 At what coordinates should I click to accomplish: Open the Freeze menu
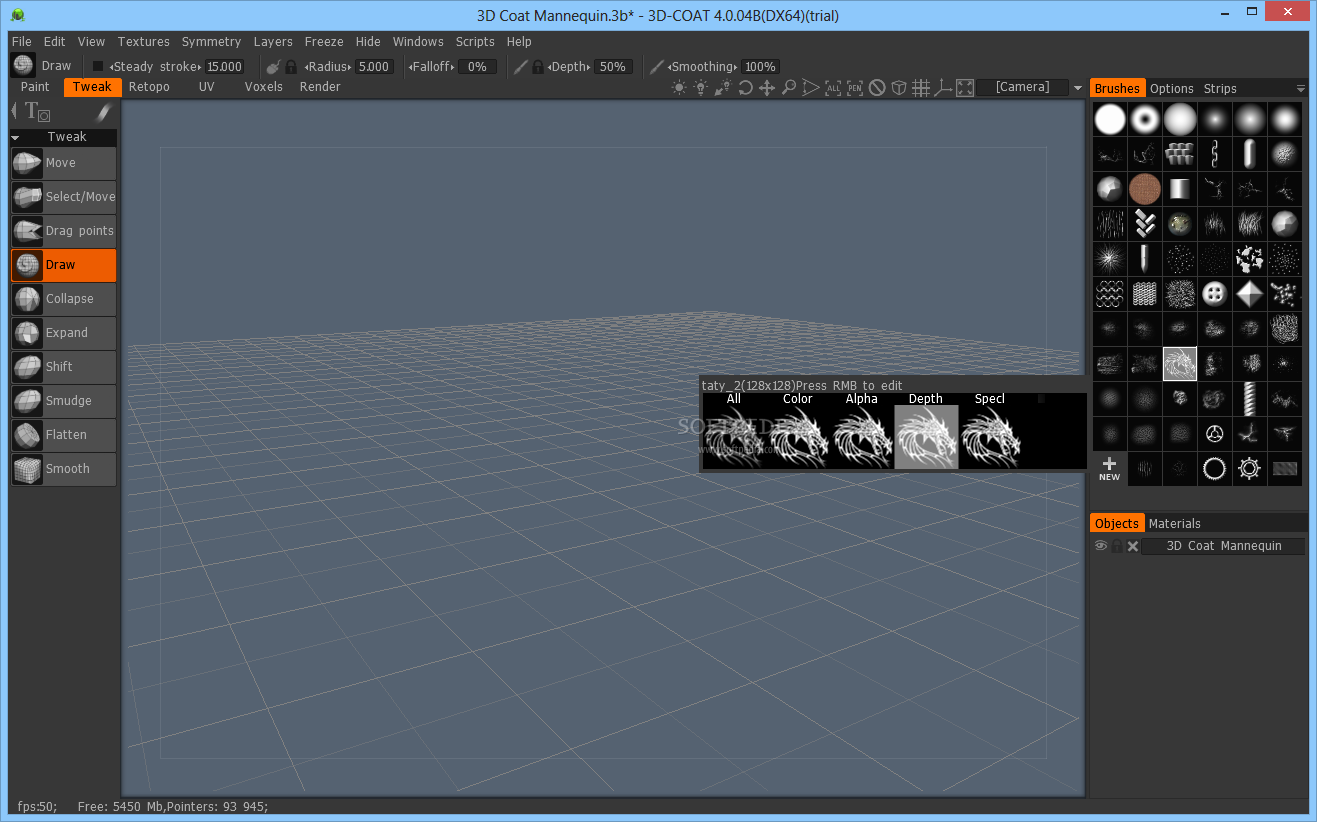[324, 42]
